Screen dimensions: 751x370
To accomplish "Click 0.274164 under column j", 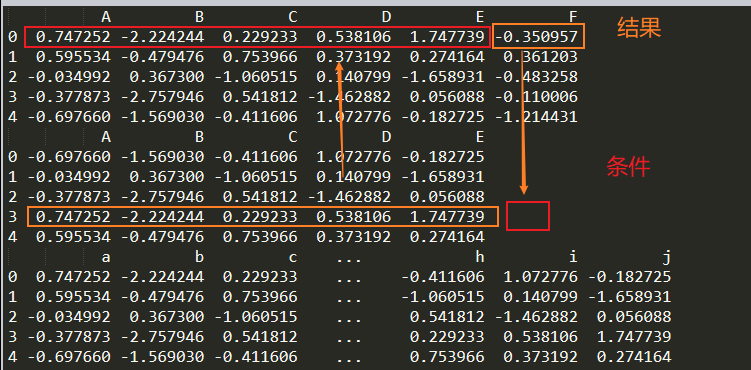I will [x=634, y=357].
